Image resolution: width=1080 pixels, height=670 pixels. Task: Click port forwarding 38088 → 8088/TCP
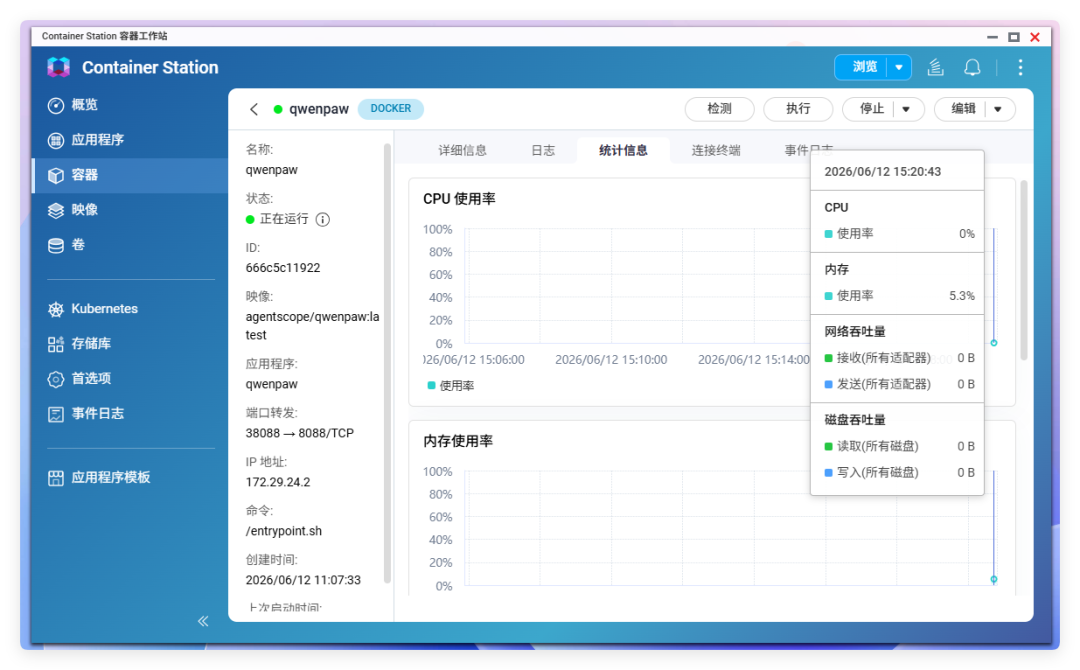pyautogui.click(x=300, y=433)
